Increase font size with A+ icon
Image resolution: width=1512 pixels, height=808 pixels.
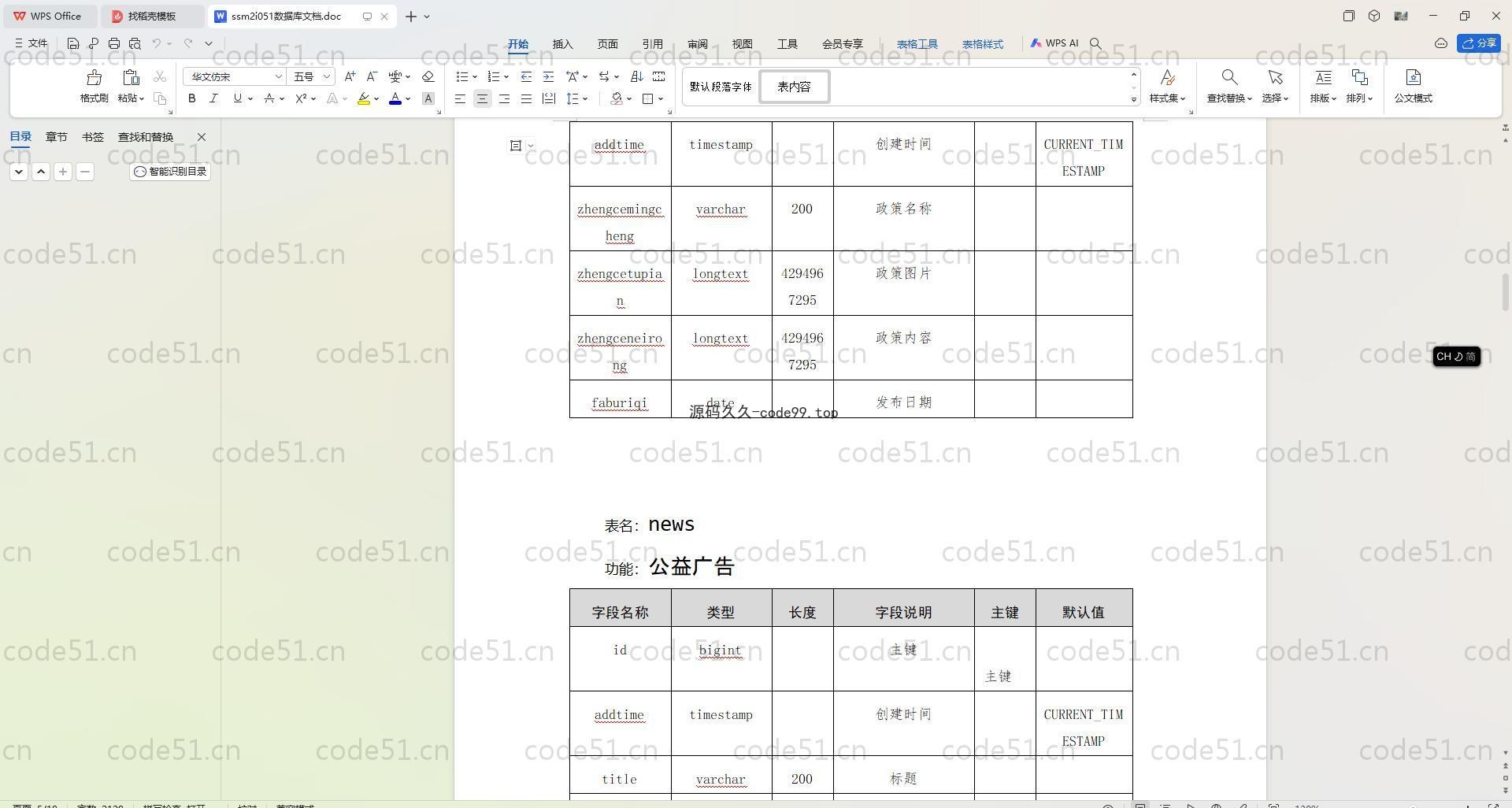[x=350, y=76]
